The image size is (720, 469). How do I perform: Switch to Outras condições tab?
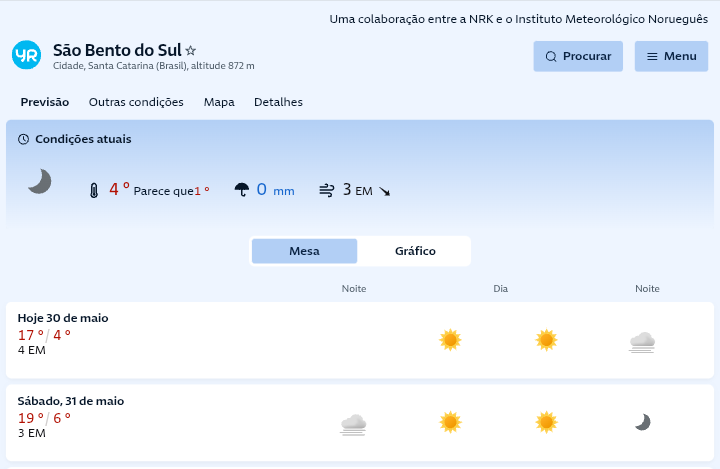click(x=136, y=102)
